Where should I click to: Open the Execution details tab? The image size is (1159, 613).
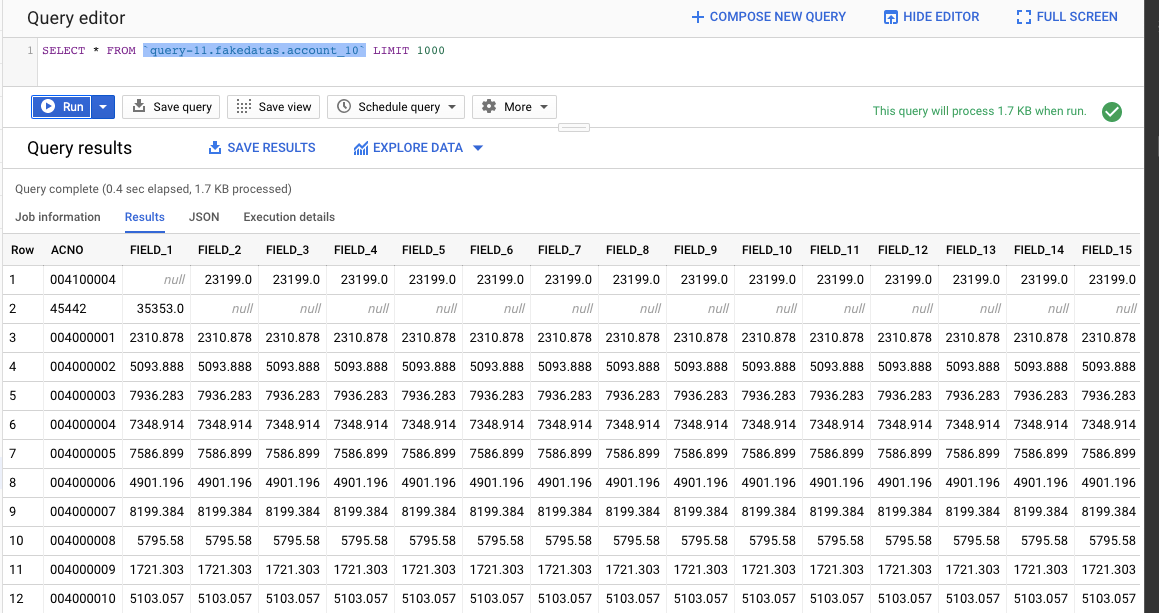coord(289,217)
